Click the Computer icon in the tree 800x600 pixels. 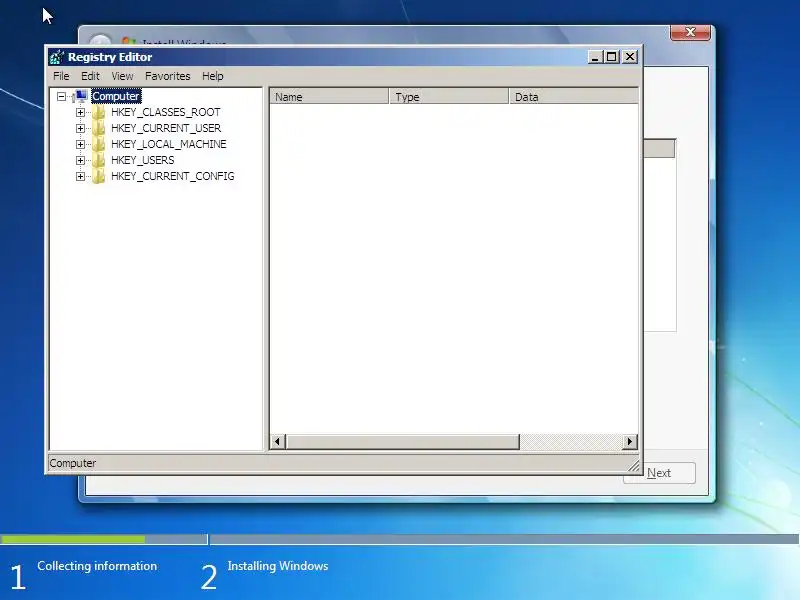(x=81, y=96)
